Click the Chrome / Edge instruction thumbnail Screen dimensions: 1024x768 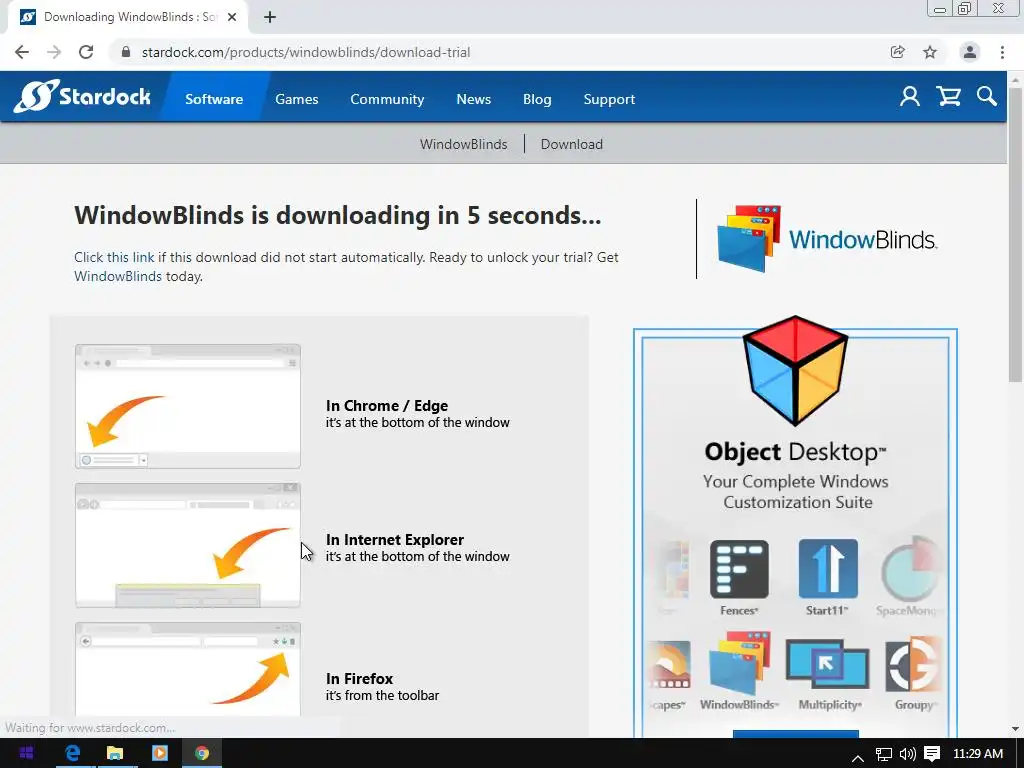[188, 406]
